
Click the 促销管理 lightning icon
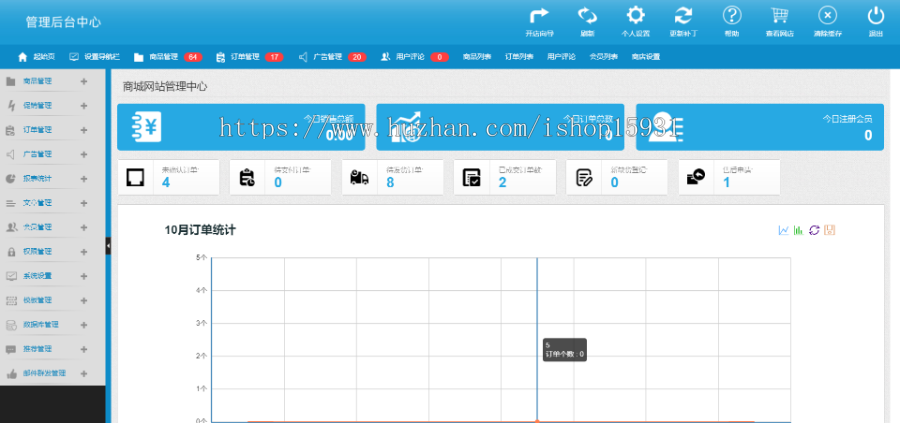point(11,106)
